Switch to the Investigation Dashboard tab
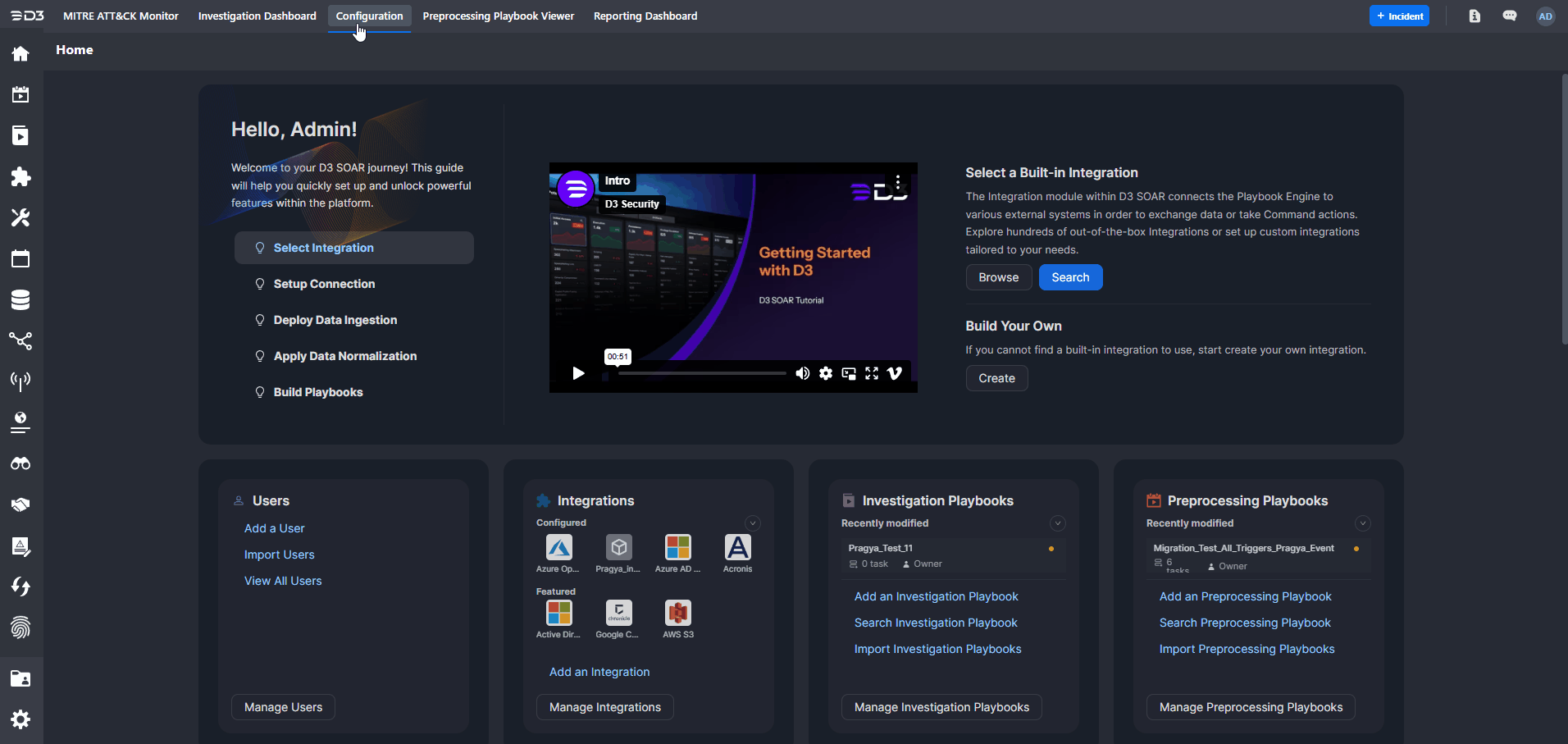 pos(257,16)
